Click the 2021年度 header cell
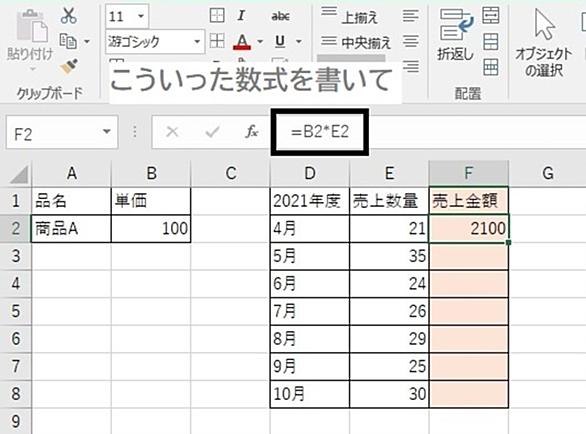 [310, 201]
